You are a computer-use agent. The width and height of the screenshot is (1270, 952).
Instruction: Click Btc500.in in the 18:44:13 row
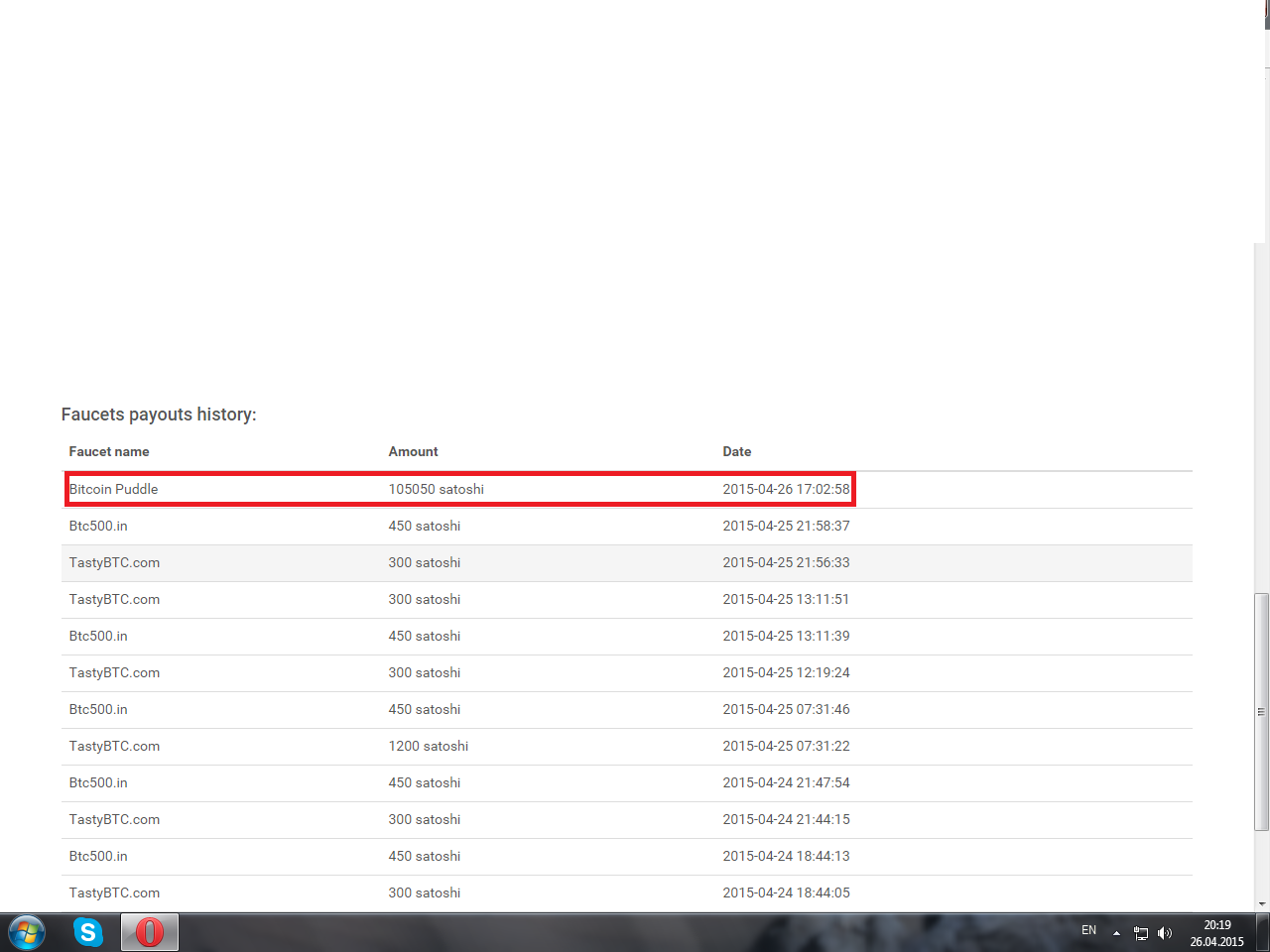click(x=98, y=856)
